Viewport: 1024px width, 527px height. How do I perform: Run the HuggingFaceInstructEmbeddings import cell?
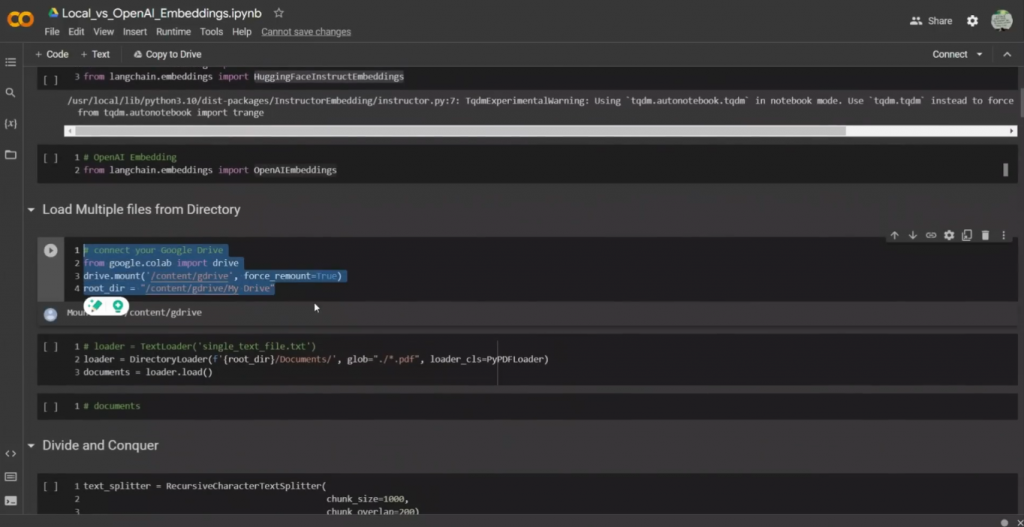point(50,80)
